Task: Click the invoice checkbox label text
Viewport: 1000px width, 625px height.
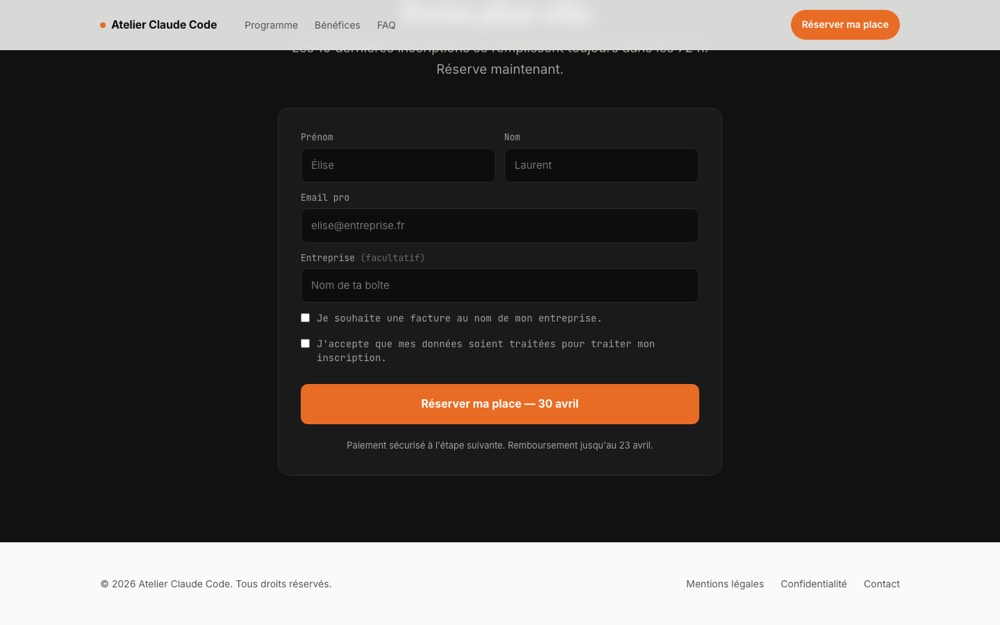Action: 459,318
